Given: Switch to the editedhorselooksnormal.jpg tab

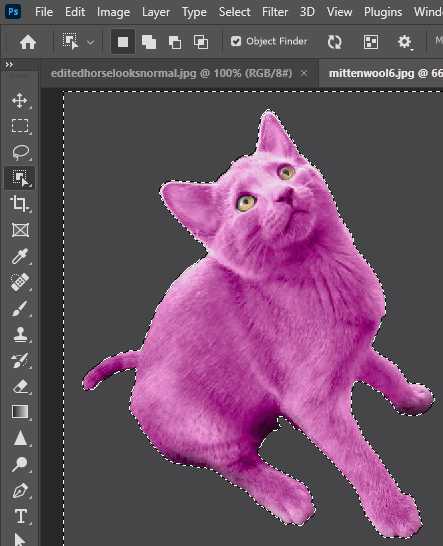Looking at the screenshot, I should [171, 73].
